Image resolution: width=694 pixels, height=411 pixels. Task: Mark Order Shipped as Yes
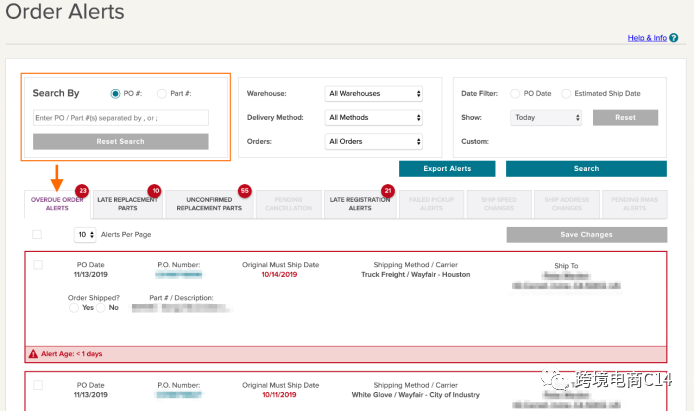[74, 308]
